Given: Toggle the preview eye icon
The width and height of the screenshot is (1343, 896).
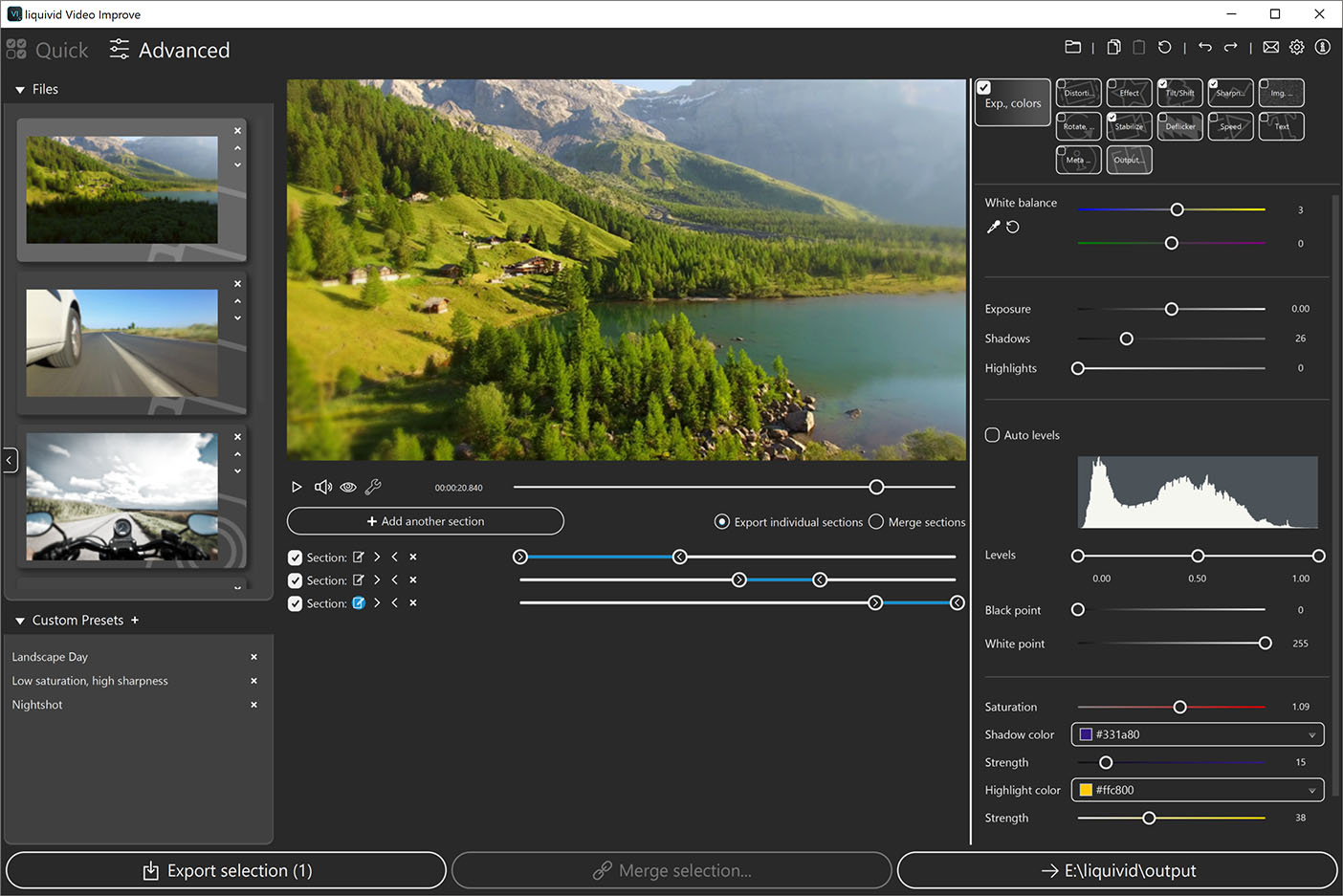Looking at the screenshot, I should click(348, 486).
